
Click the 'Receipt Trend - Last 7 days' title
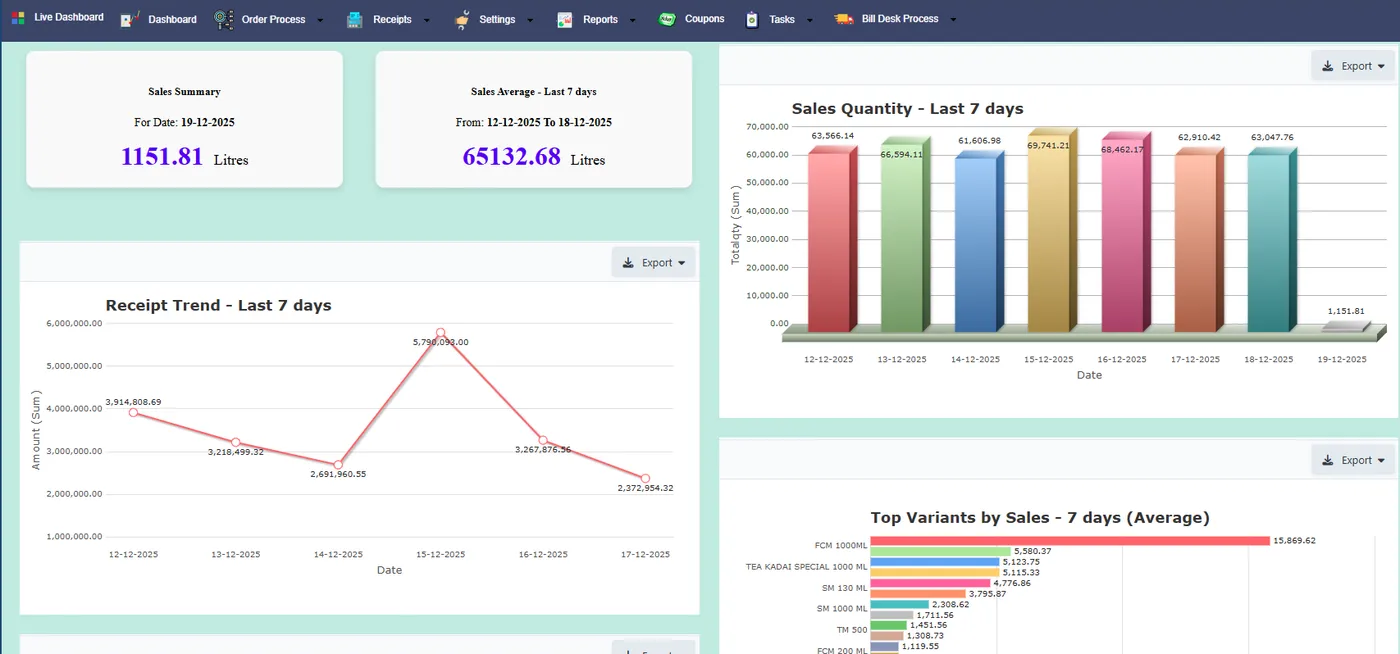pyautogui.click(x=218, y=305)
